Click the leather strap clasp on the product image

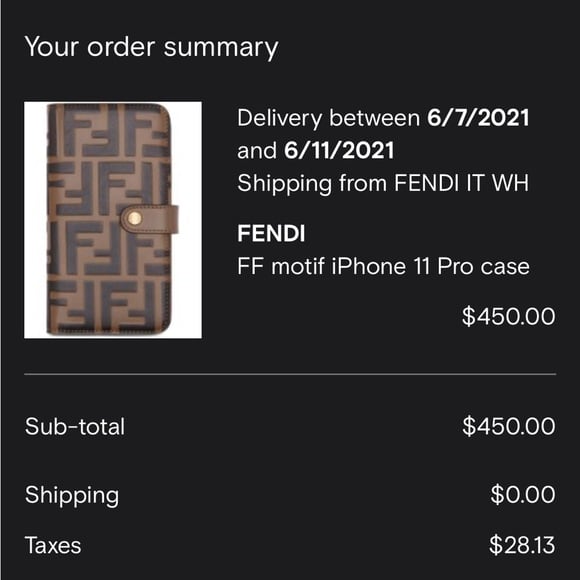149,219
